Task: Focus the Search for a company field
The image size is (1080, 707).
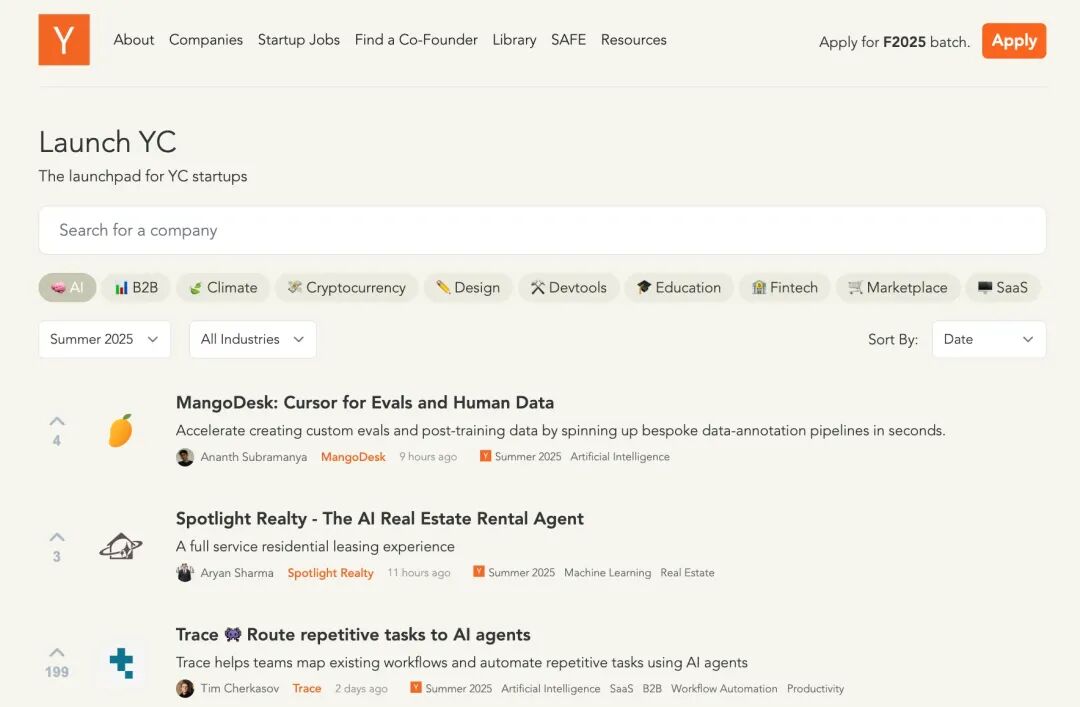Action: pyautogui.click(x=542, y=230)
